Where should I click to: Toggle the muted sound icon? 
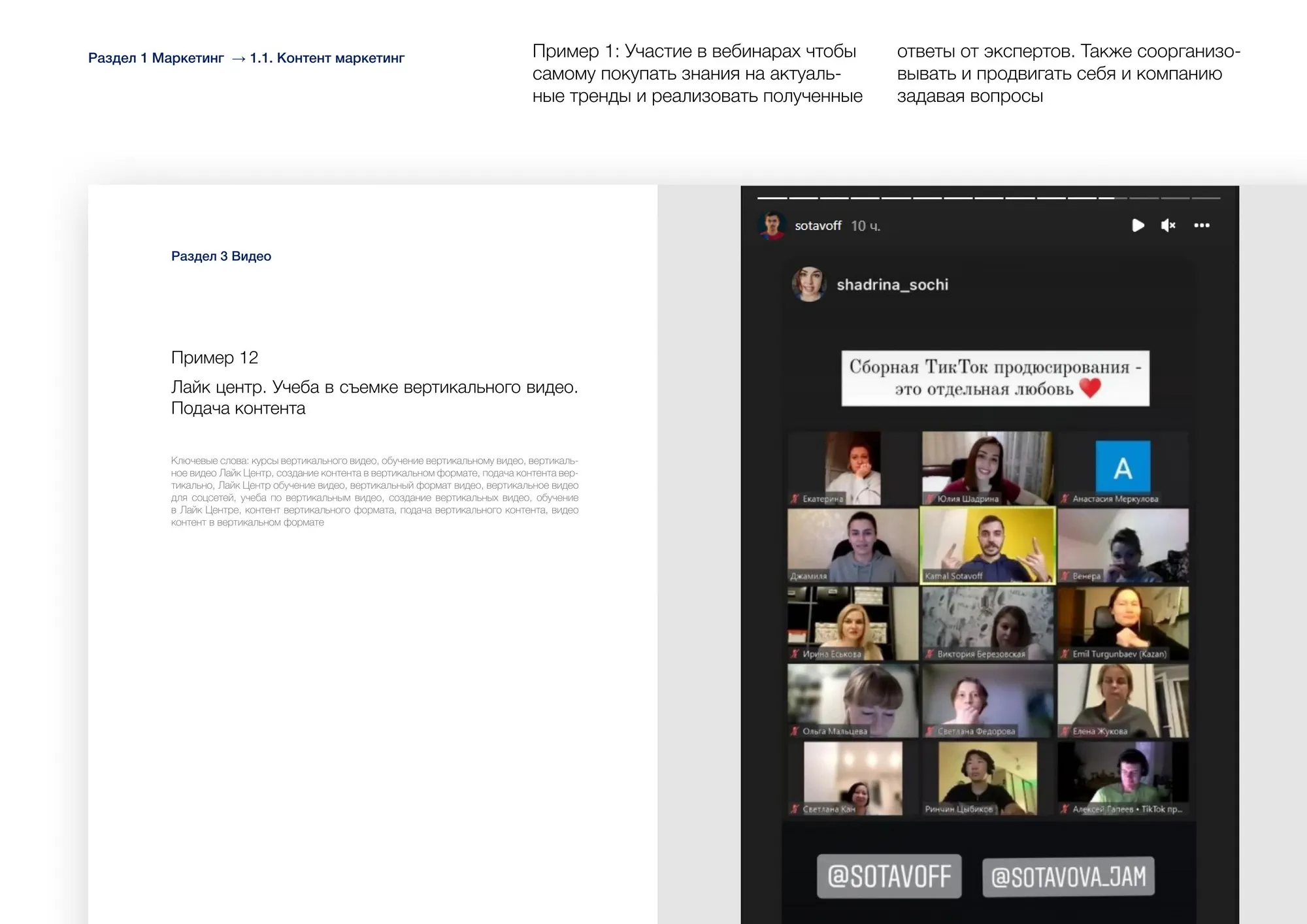1168,225
